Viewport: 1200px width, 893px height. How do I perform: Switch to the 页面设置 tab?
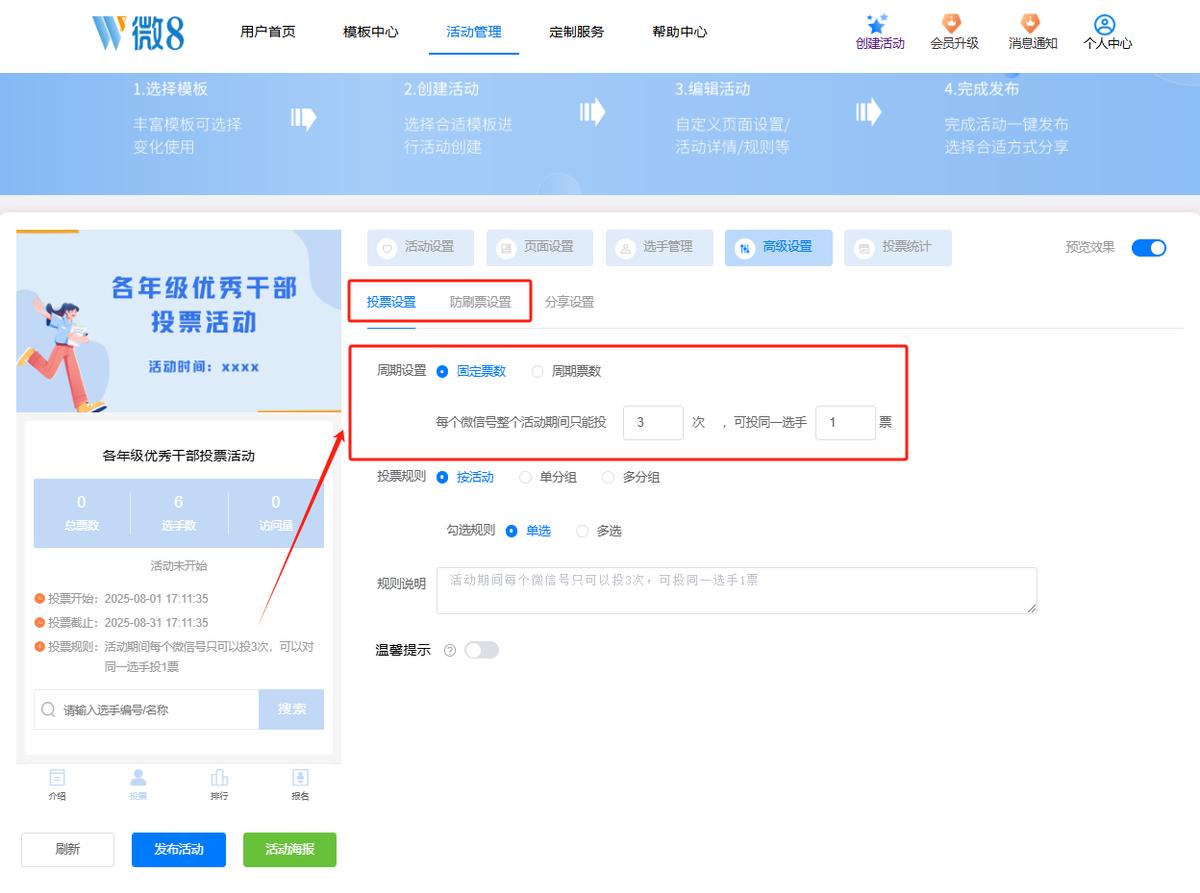pos(540,248)
